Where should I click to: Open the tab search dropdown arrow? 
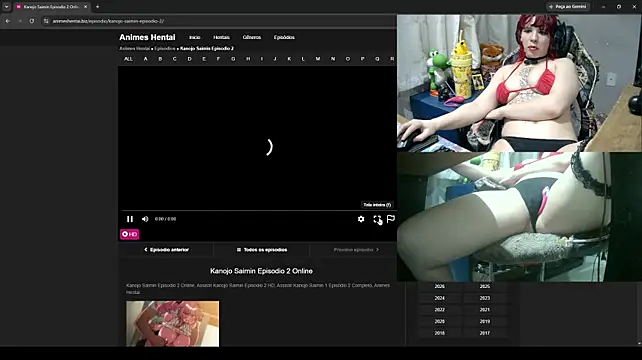click(x=7, y=7)
